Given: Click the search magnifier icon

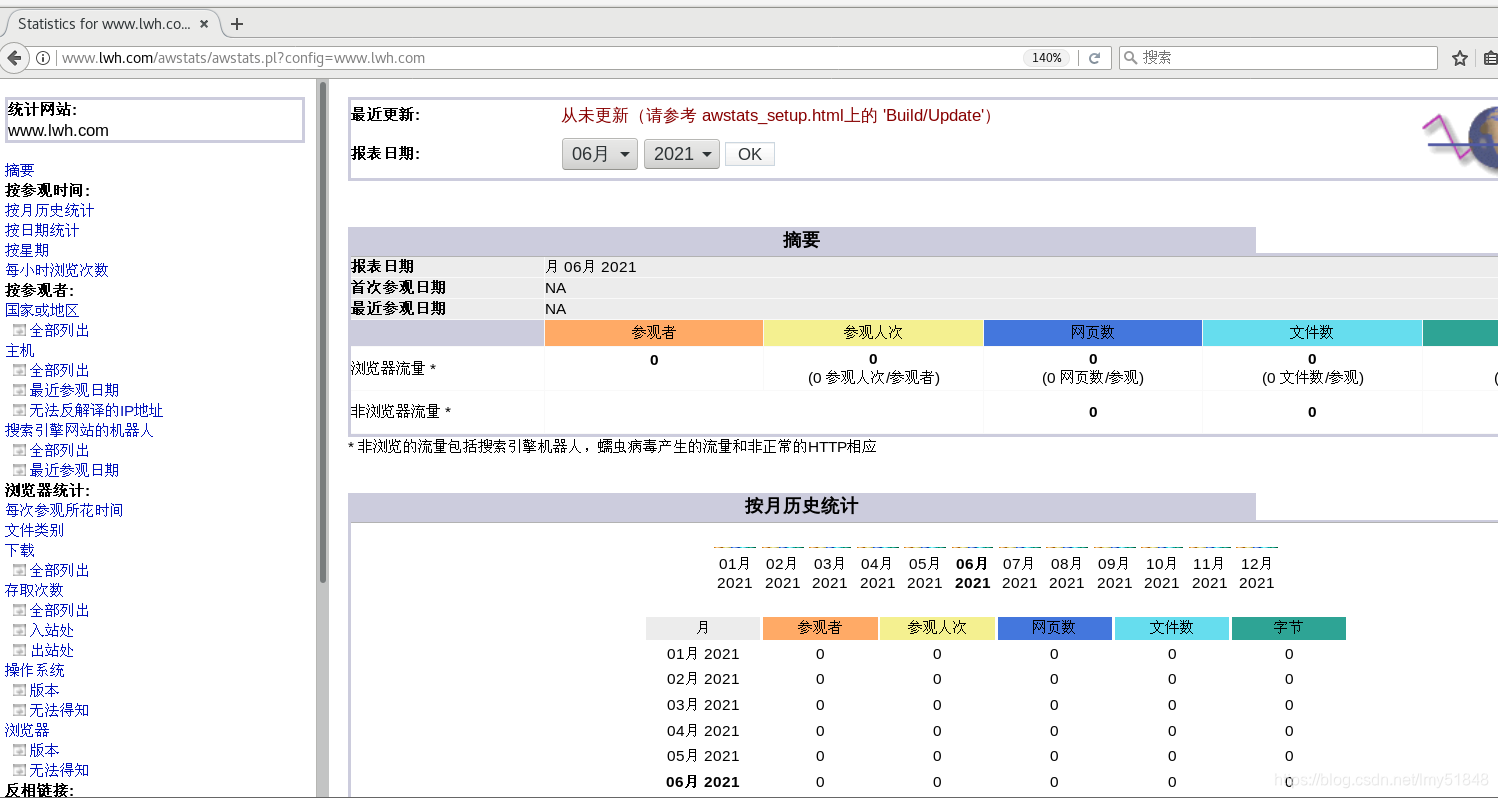Looking at the screenshot, I should coord(1130,58).
